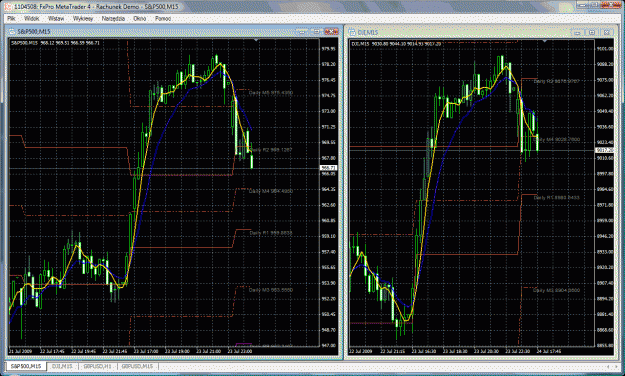Open the Pomoc menu
This screenshot has height=376, width=625.
click(163, 19)
